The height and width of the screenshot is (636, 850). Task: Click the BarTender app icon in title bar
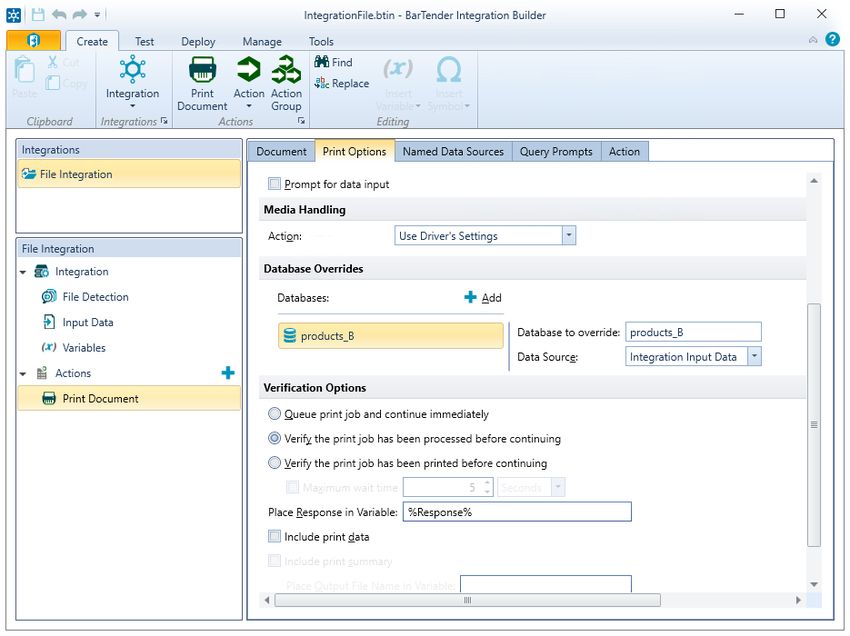click(14, 15)
